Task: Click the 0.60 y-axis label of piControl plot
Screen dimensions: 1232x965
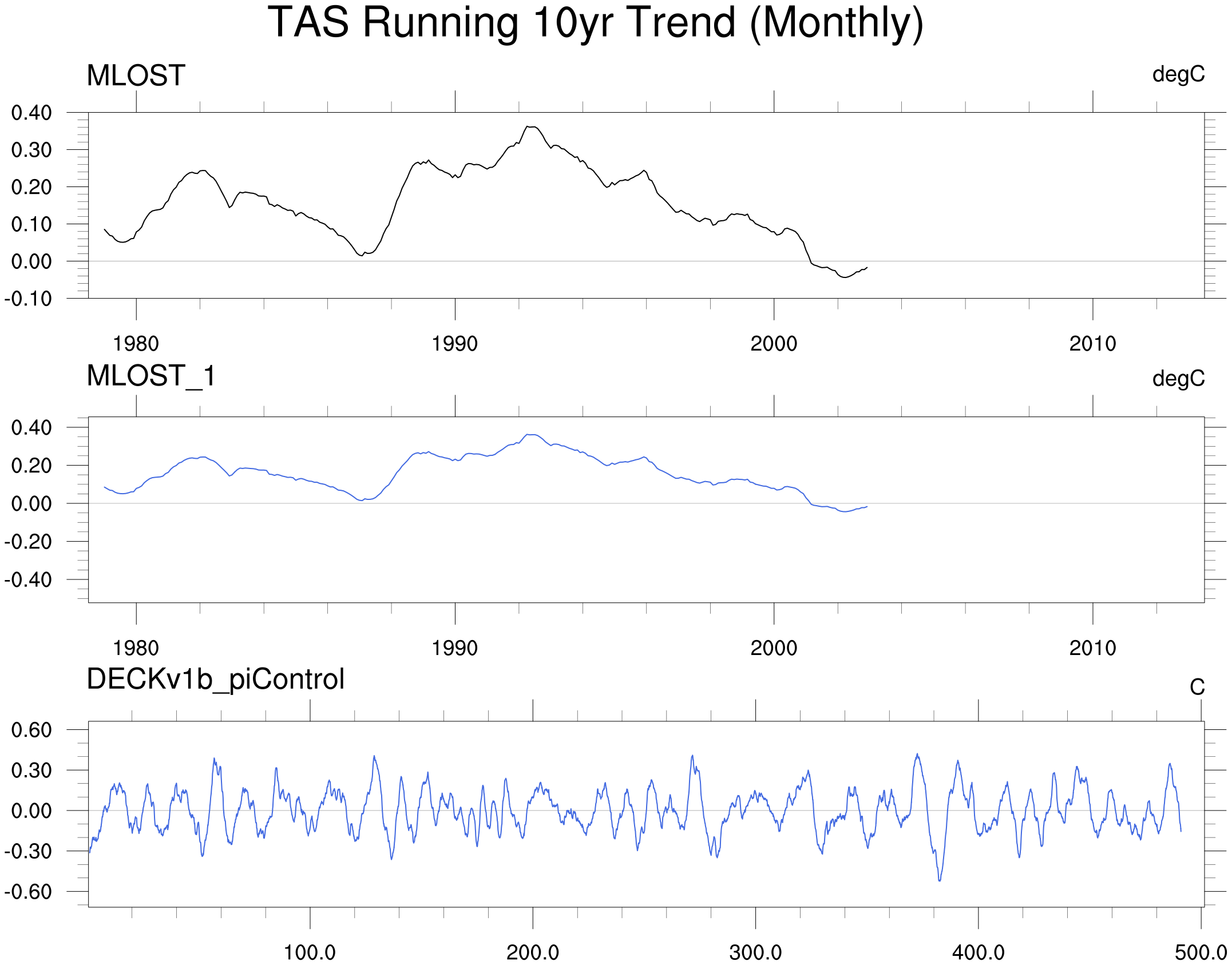Action: 31,730
